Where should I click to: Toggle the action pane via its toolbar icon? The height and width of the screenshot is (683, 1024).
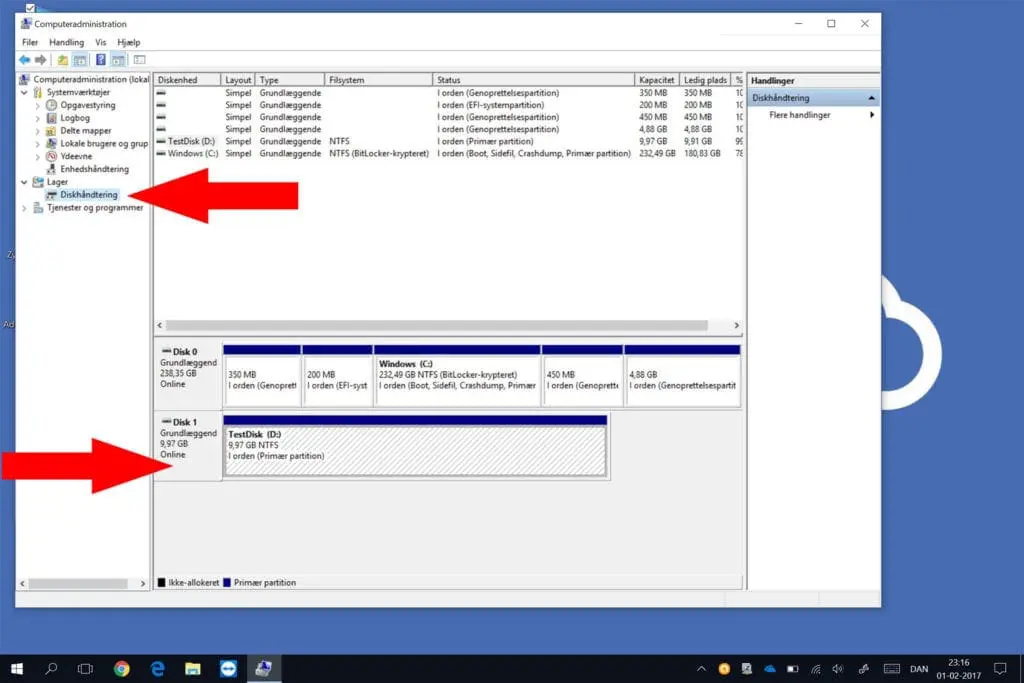118,59
